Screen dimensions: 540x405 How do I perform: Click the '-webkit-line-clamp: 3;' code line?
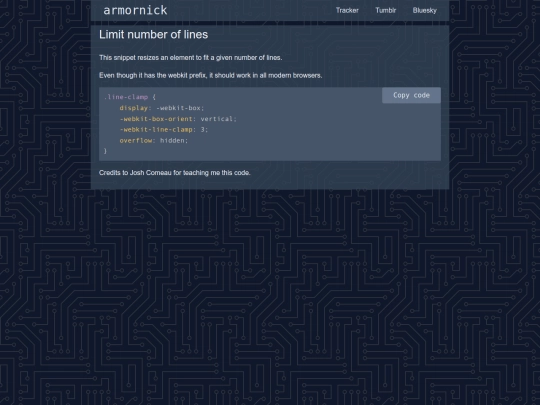(164, 129)
